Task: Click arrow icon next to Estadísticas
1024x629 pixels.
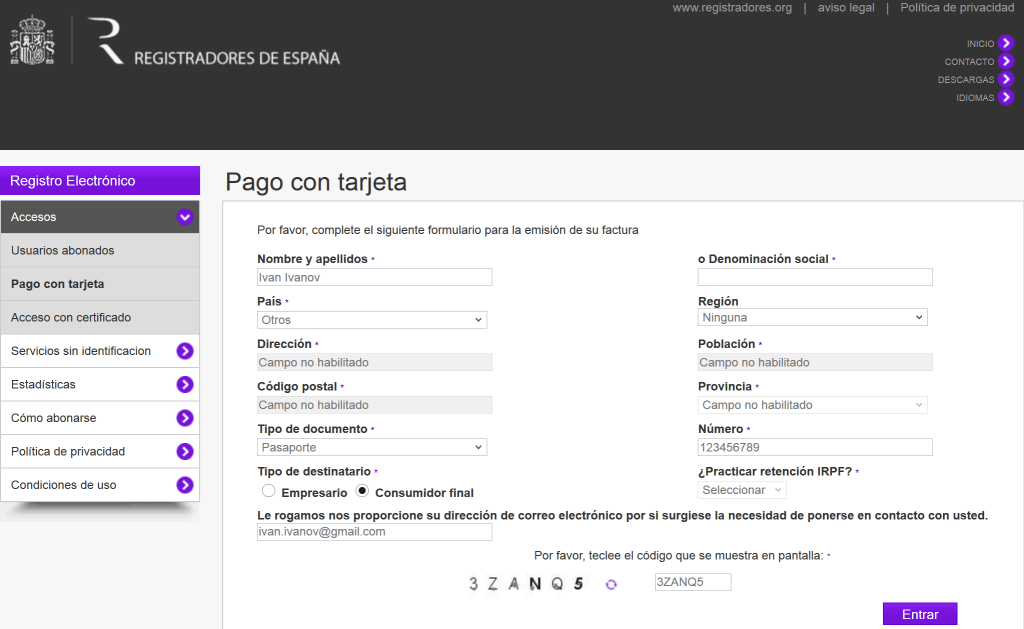Action: (185, 384)
